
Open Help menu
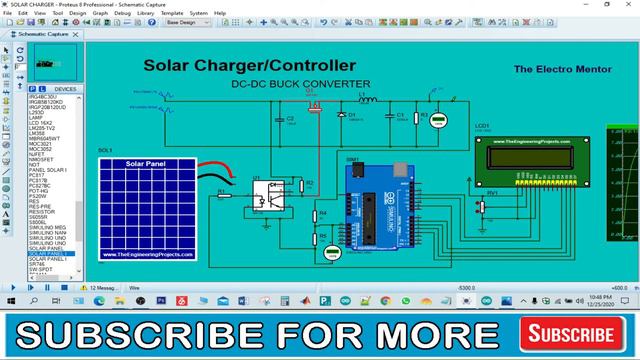[220, 13]
